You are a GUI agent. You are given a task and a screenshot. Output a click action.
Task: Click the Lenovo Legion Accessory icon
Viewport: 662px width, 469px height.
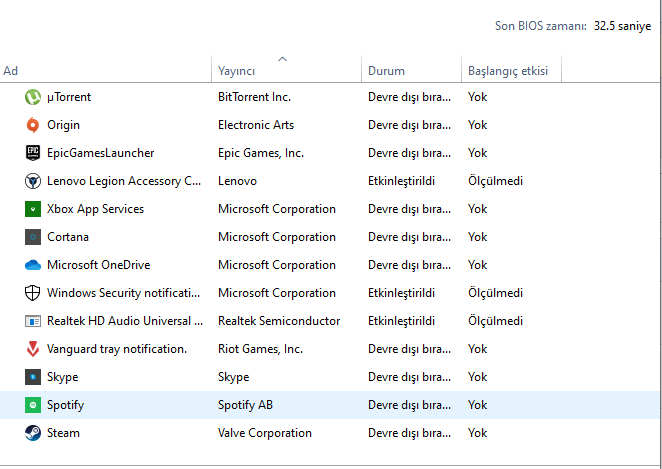click(x=33, y=181)
